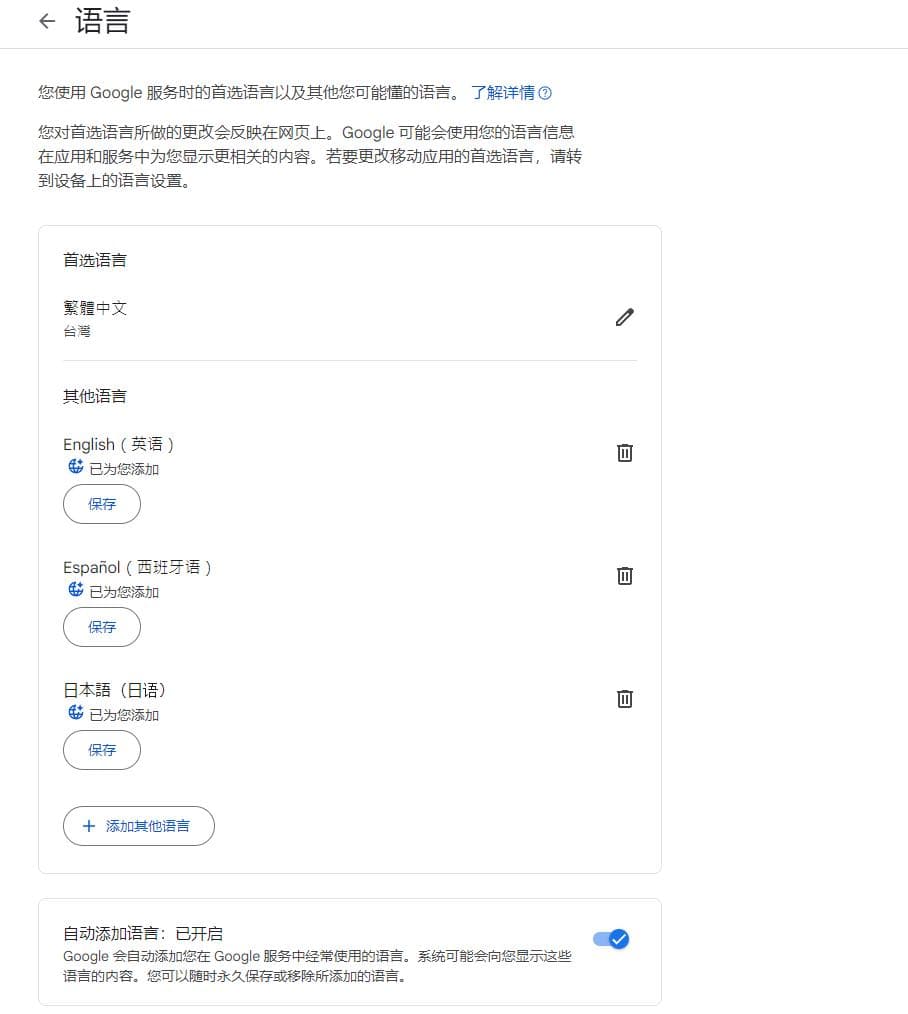This screenshot has height=1014, width=908.
Task: Click the help circle icon beside 了解详情
Action: coord(545,93)
